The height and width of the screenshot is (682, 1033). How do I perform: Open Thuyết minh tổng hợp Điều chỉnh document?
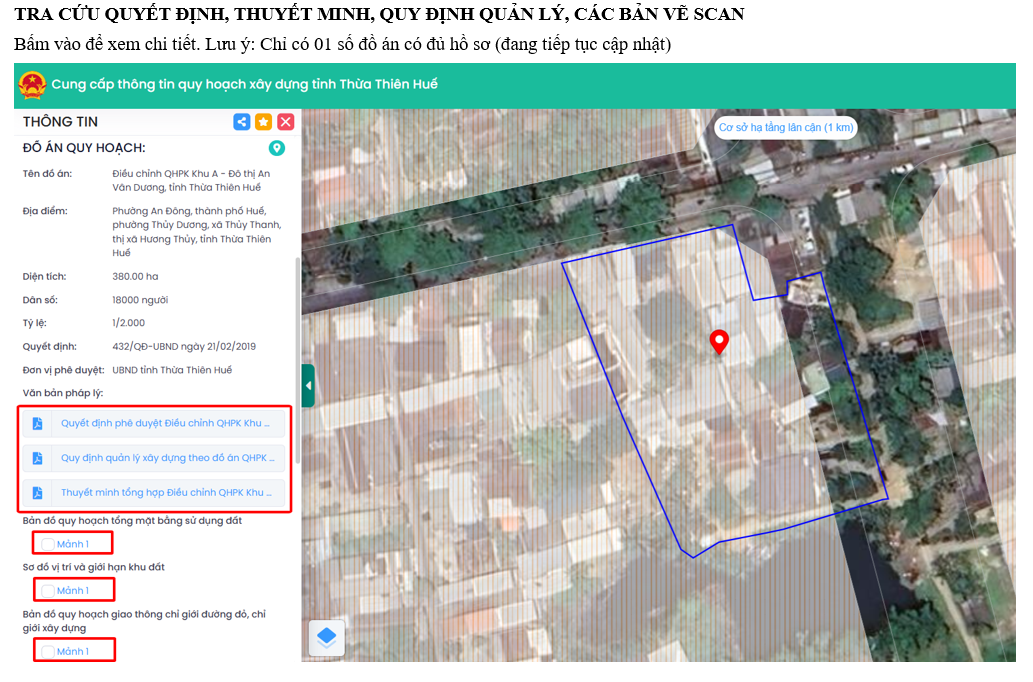click(166, 493)
